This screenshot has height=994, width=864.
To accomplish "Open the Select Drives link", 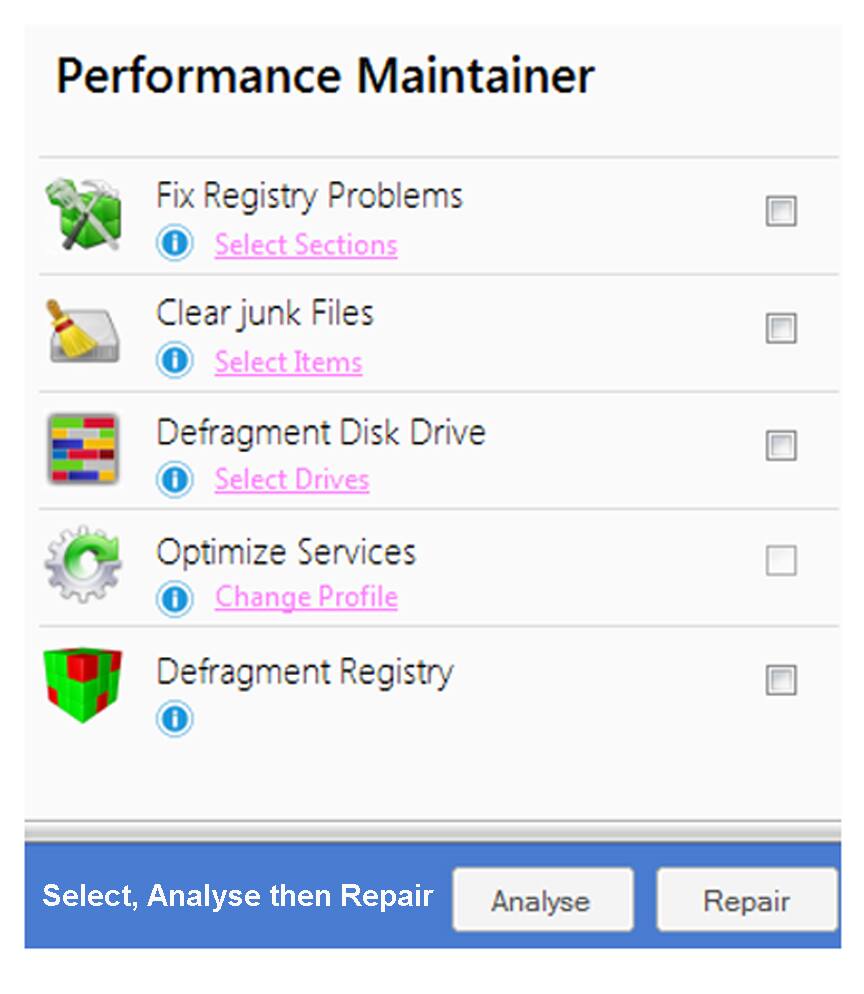I will [292, 480].
